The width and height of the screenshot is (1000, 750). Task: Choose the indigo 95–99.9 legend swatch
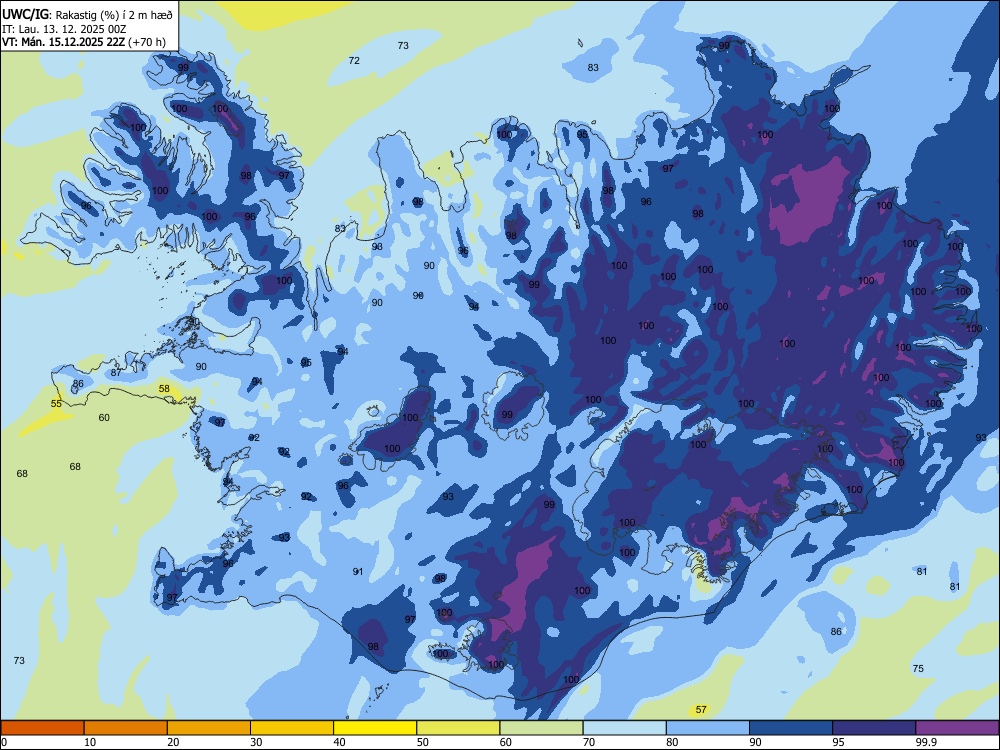pos(874,728)
